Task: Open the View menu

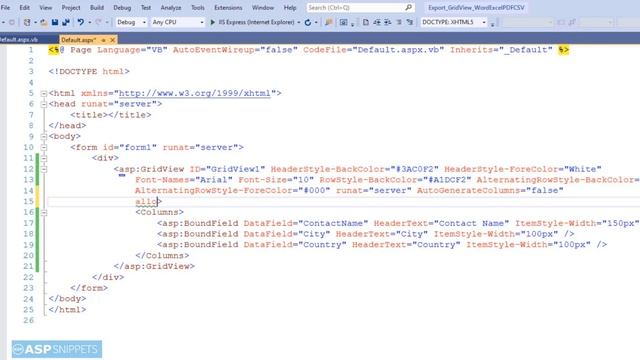Action: click(46, 7)
